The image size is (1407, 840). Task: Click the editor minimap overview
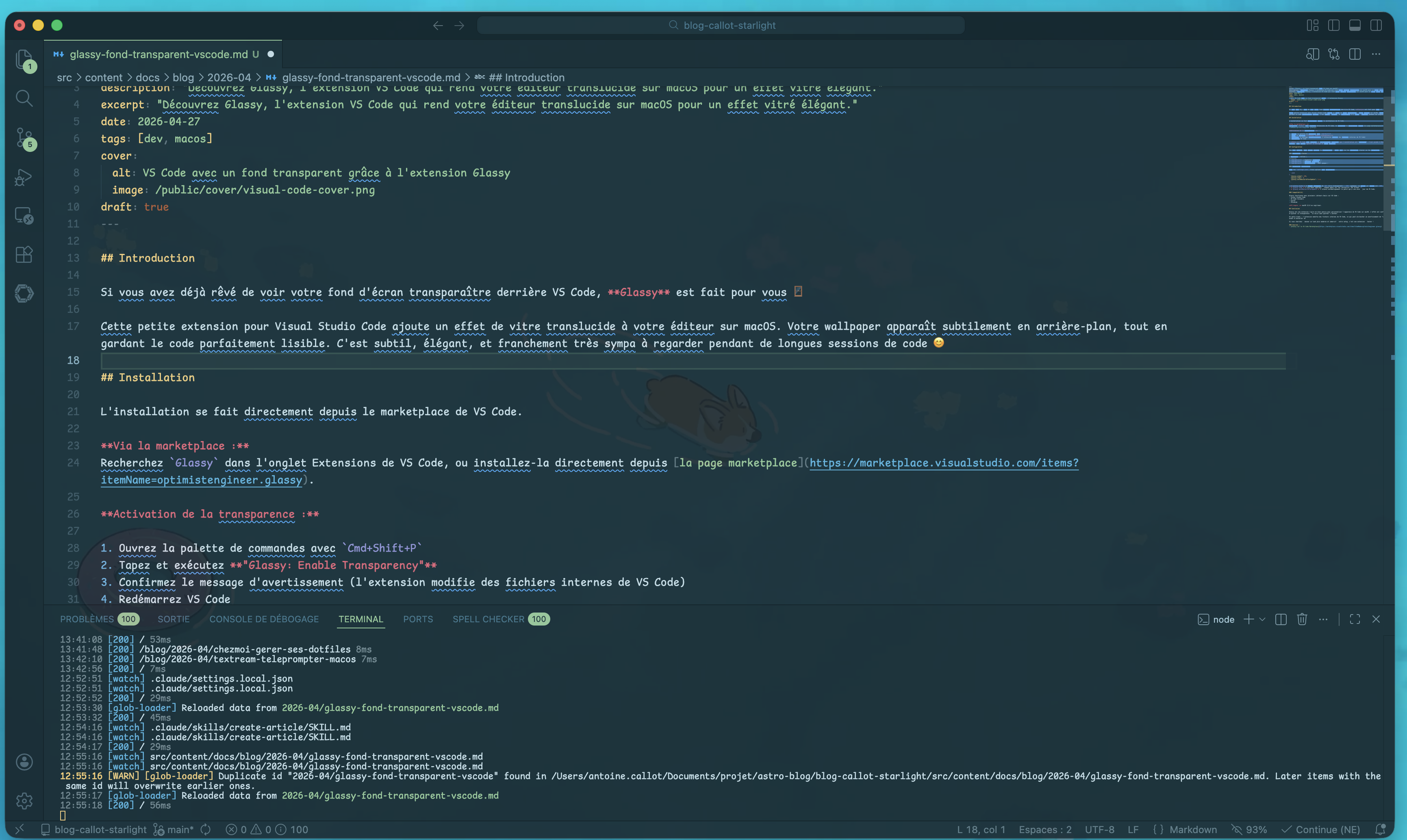1336,158
